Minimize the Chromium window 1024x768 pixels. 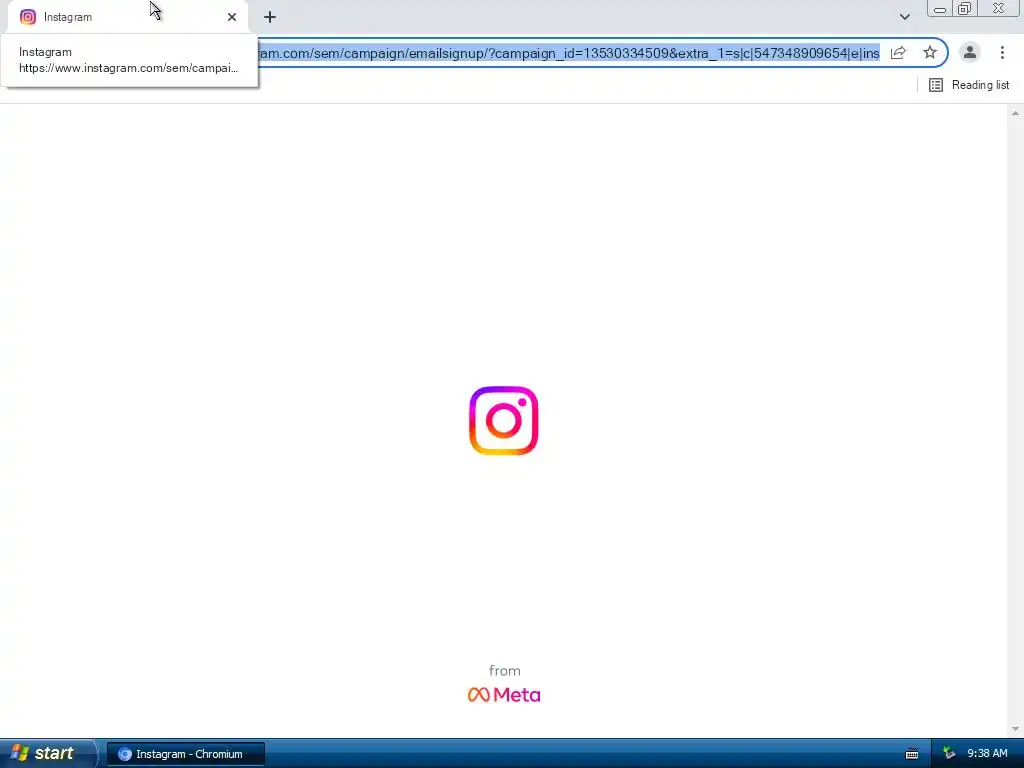[x=940, y=8]
